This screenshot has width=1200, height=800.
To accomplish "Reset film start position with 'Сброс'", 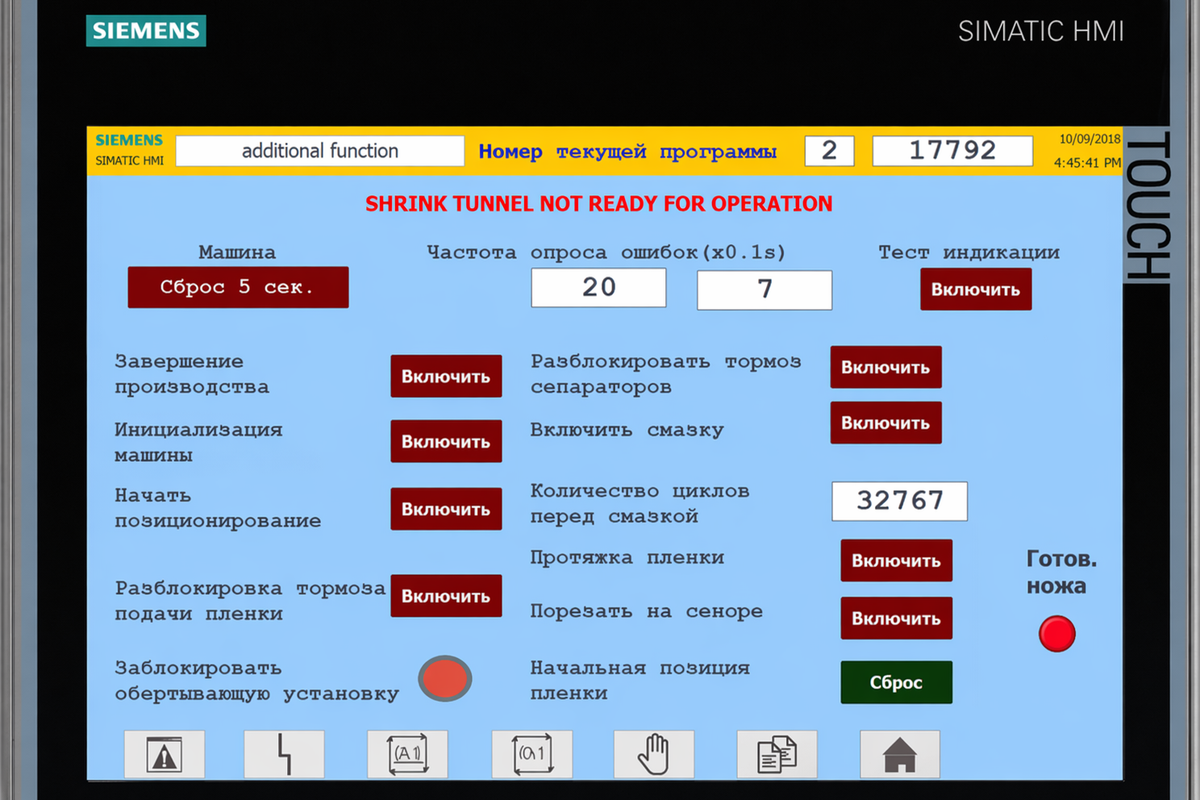I will [896, 682].
